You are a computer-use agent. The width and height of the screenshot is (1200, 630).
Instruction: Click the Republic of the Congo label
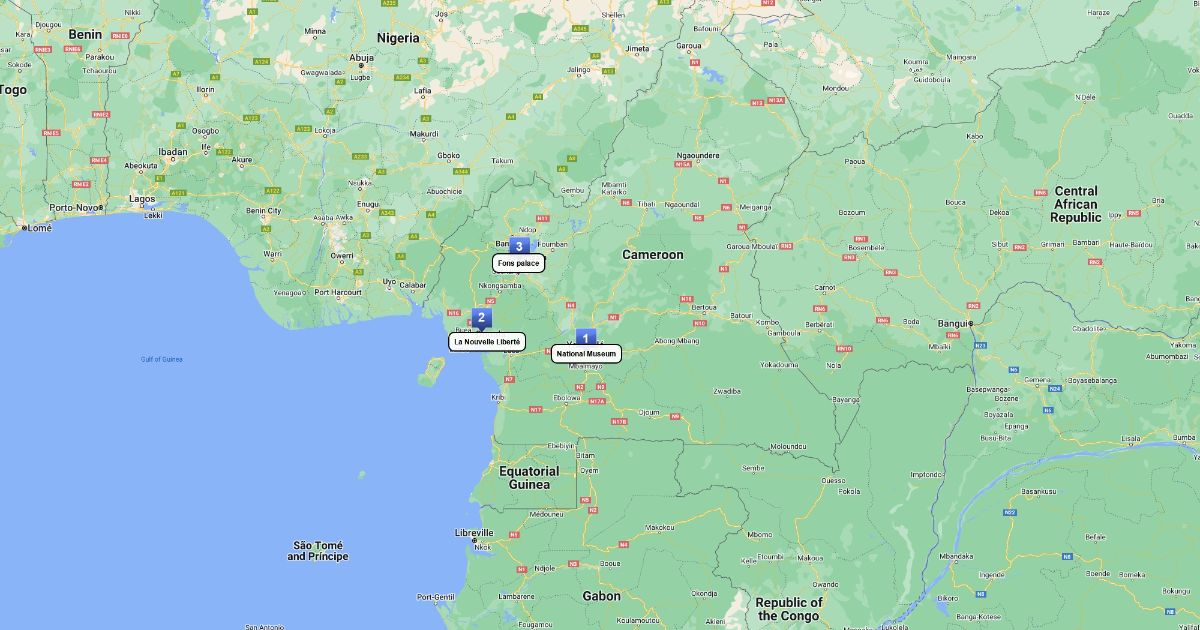[x=789, y=609]
